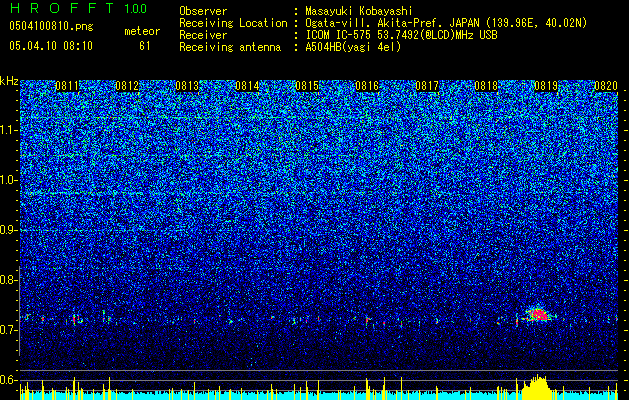Click the 0.6 frequency axis label
The width and height of the screenshot is (629, 400).
[8, 380]
